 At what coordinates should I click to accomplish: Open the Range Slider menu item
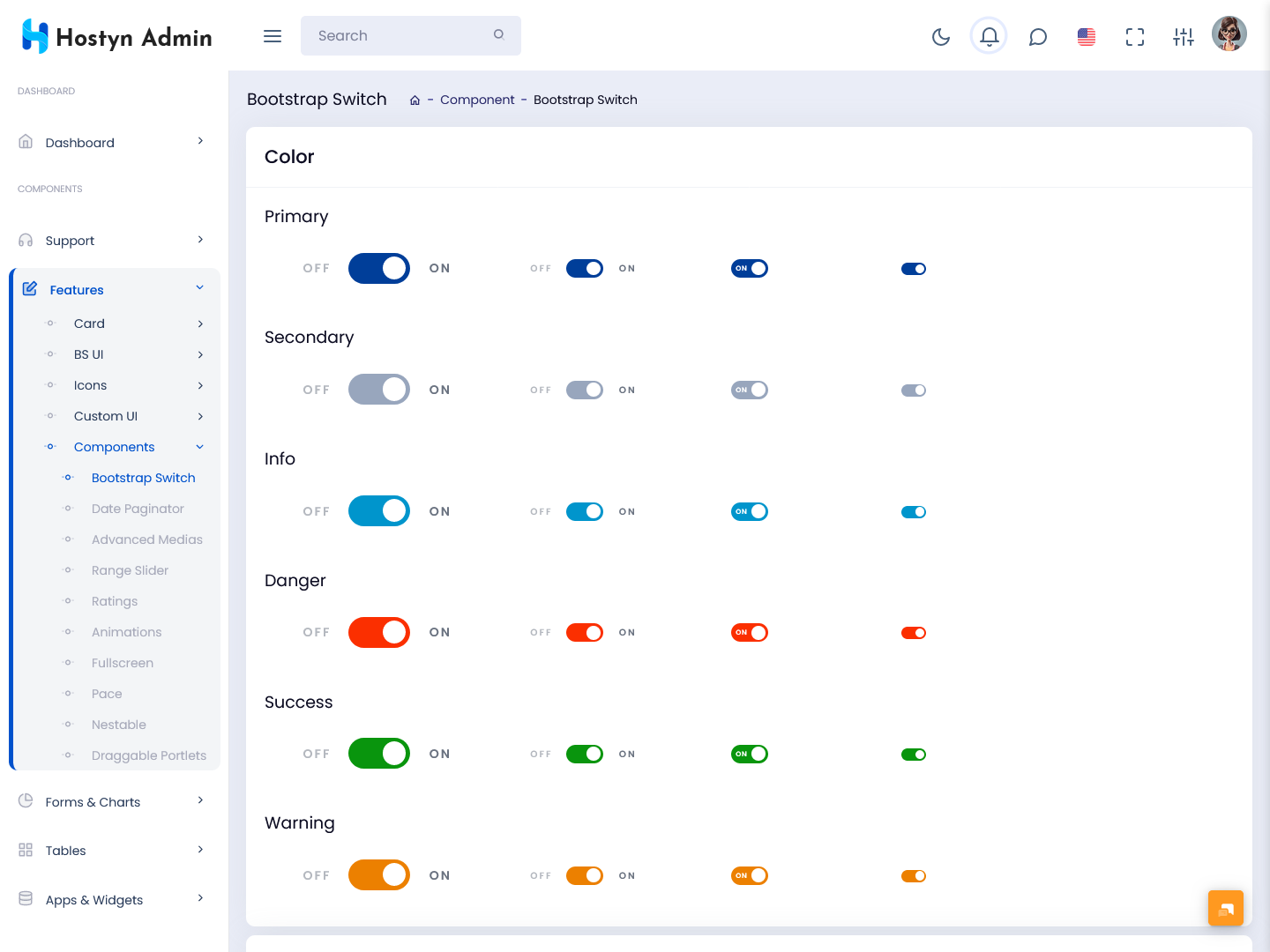click(130, 570)
